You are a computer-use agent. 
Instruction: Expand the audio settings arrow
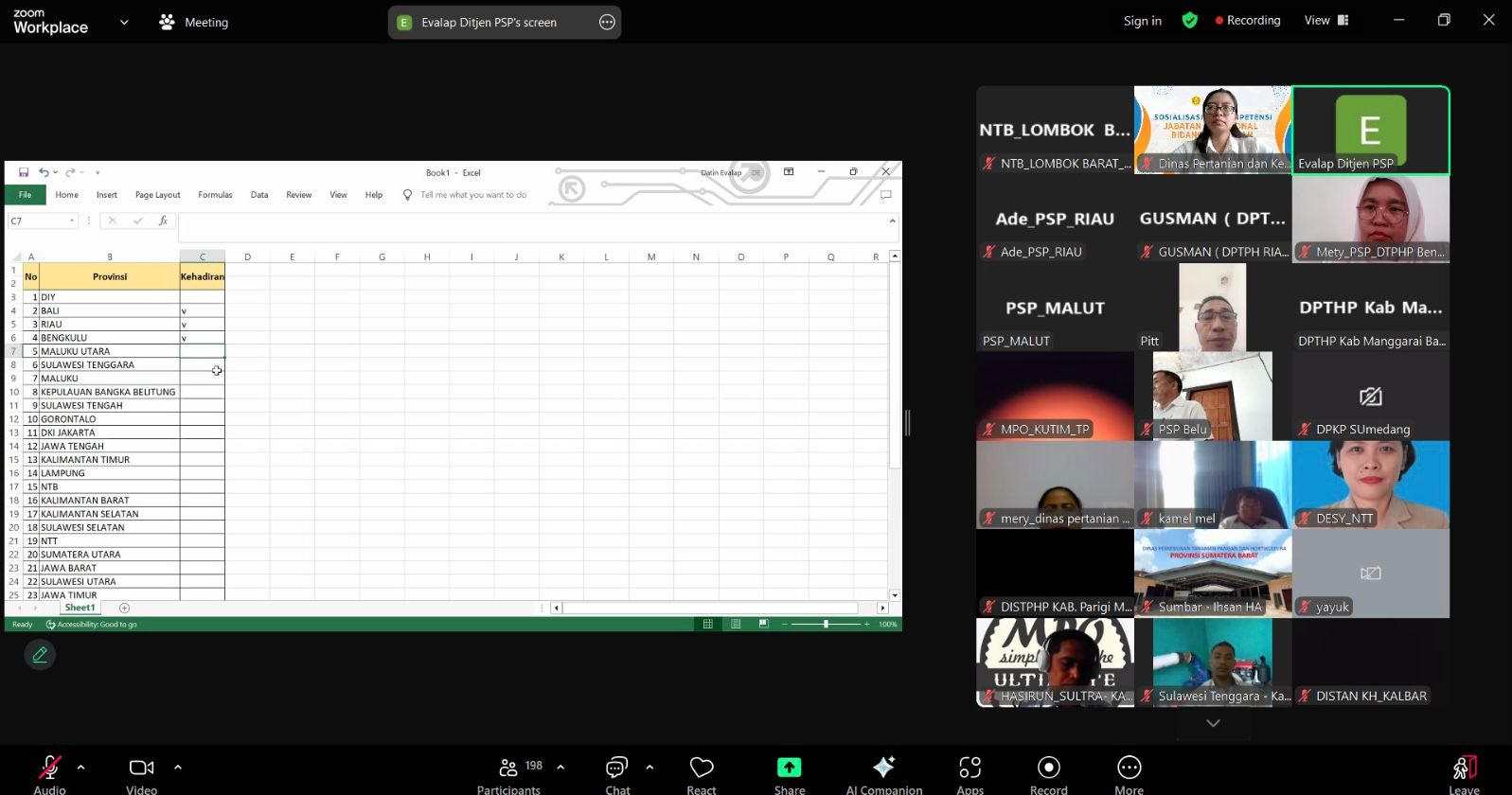tap(80, 767)
